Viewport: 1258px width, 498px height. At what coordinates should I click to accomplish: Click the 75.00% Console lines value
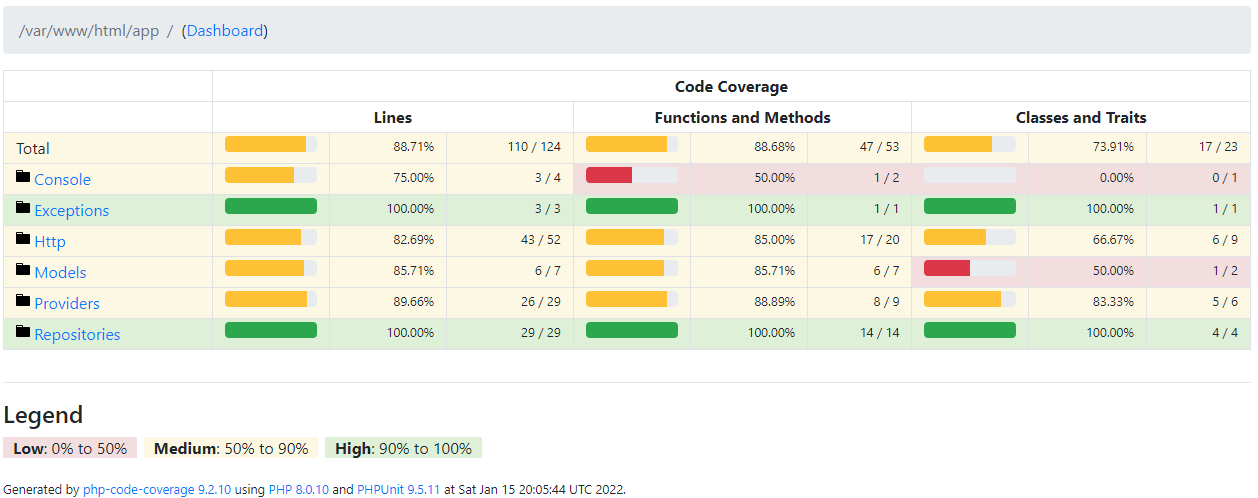[413, 178]
